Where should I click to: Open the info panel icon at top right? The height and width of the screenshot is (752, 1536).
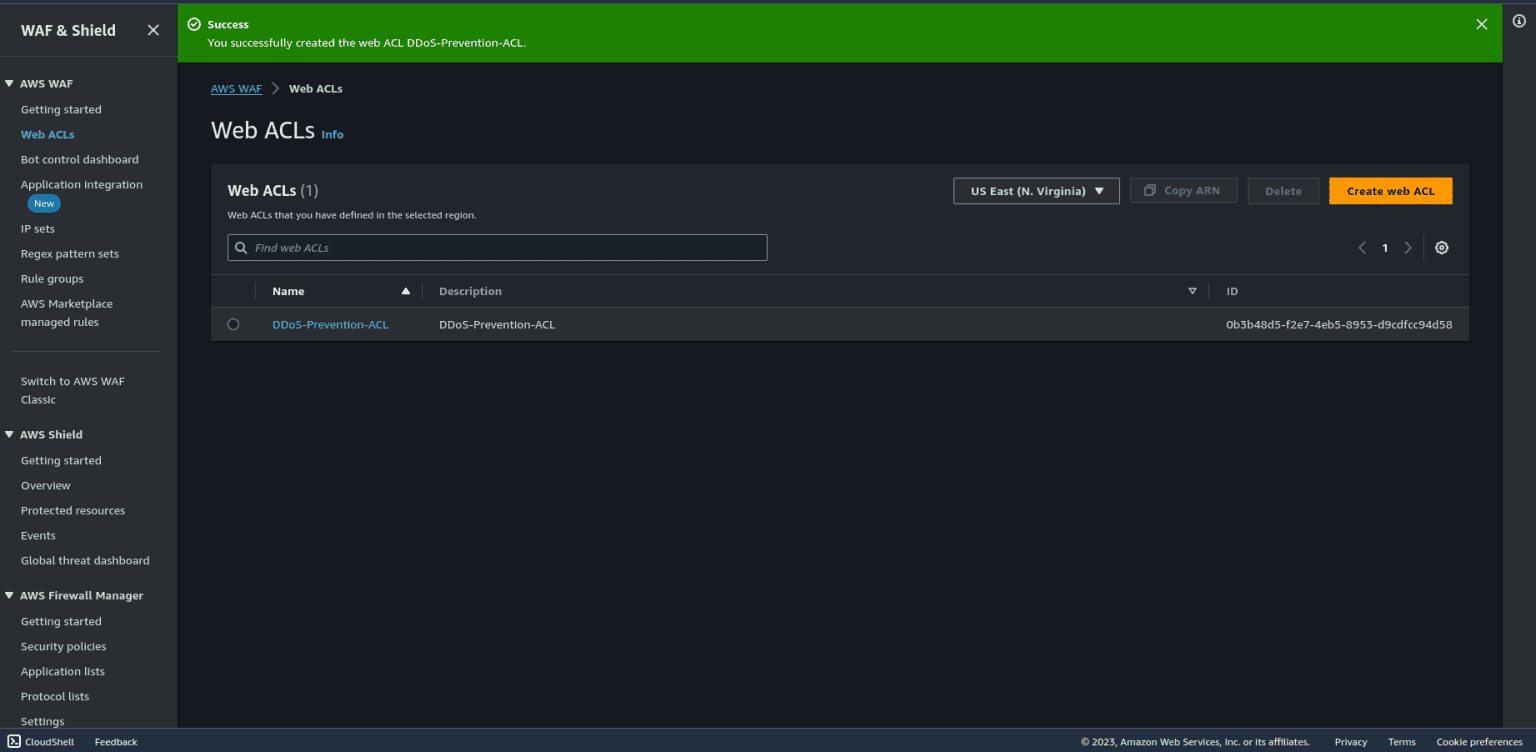pyautogui.click(x=1518, y=21)
